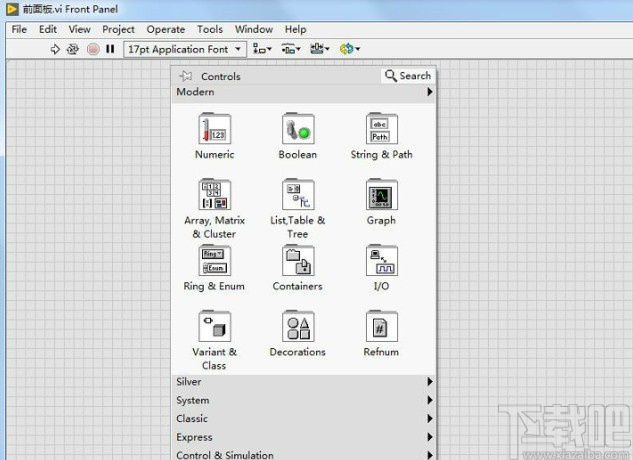Click the Pause button in toolbar

click(110, 49)
